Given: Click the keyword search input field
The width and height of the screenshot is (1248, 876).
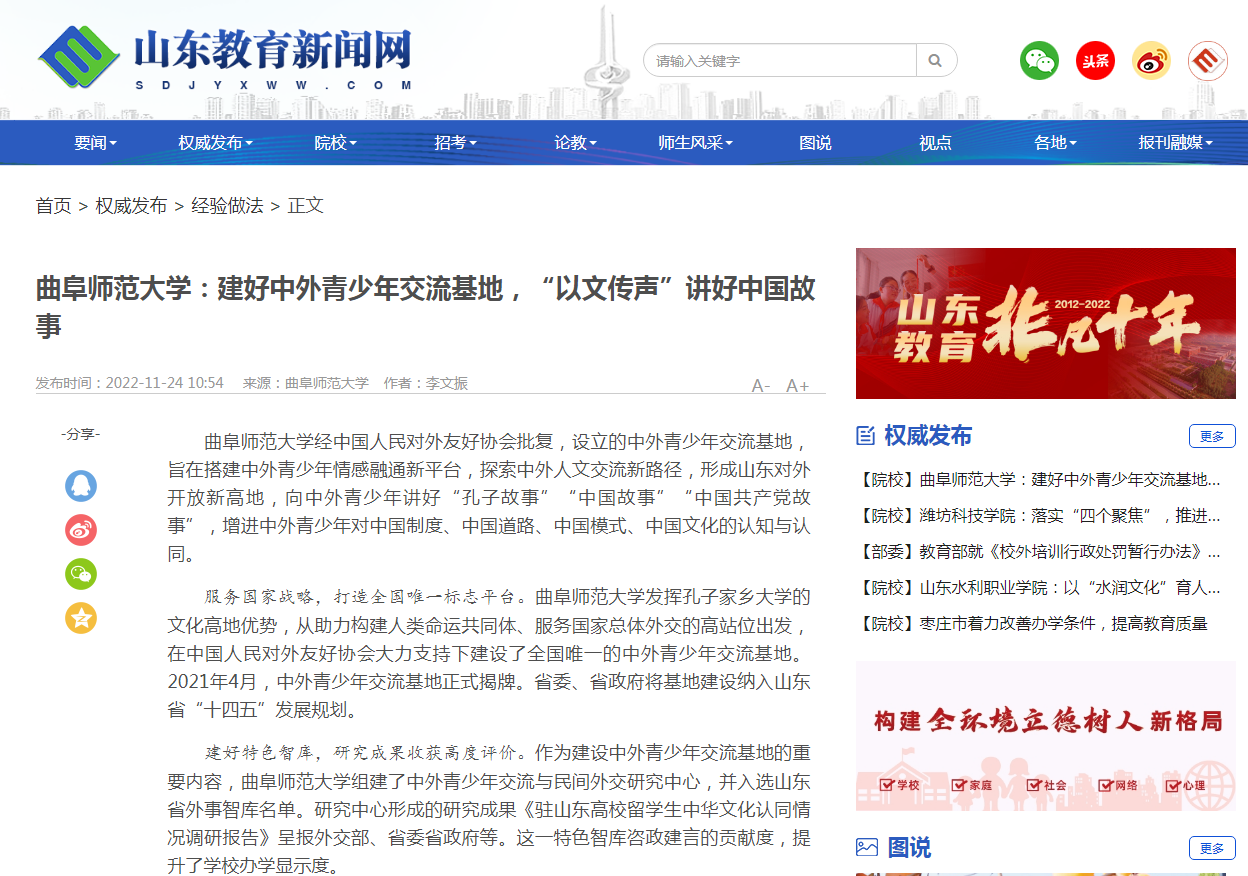Looking at the screenshot, I should tap(780, 61).
